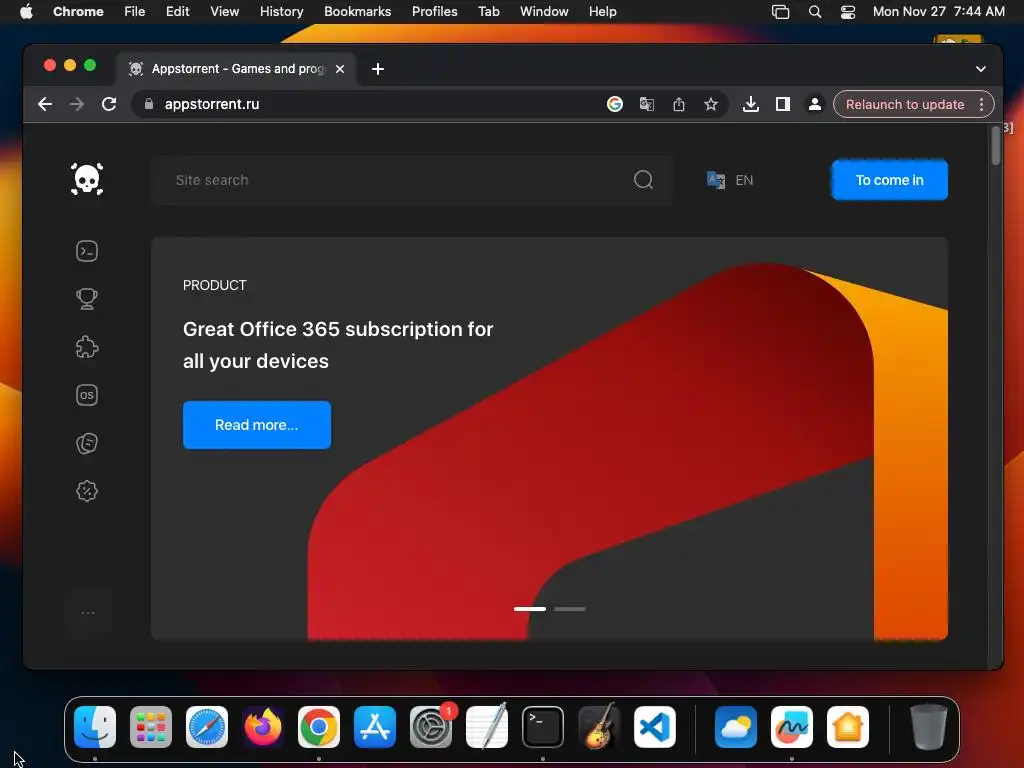Open the programs category terminal icon in sidebar
Screen dimensions: 1024x768
coord(87,251)
